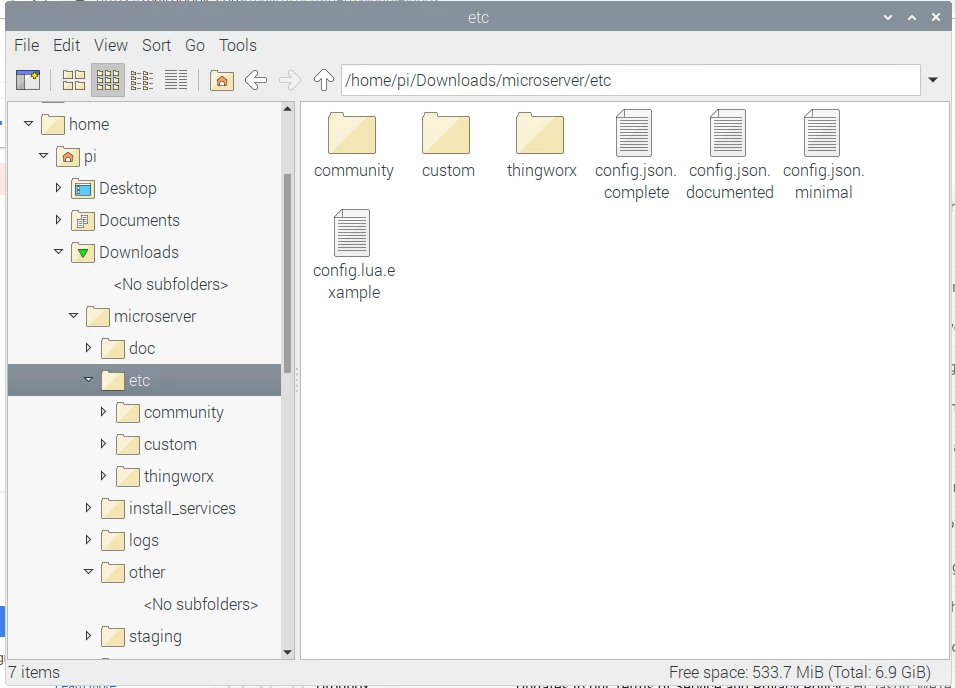Switch to thumbnail view mode
Image resolution: width=955 pixels, height=688 pixels.
coord(108,80)
